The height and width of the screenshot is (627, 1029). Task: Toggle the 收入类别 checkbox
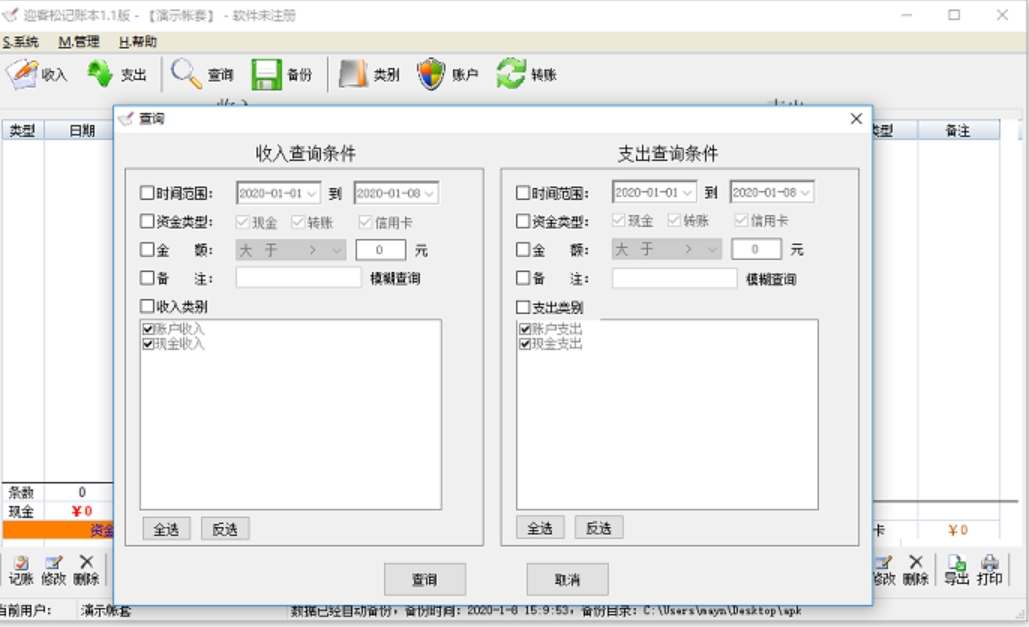pyautogui.click(x=147, y=306)
